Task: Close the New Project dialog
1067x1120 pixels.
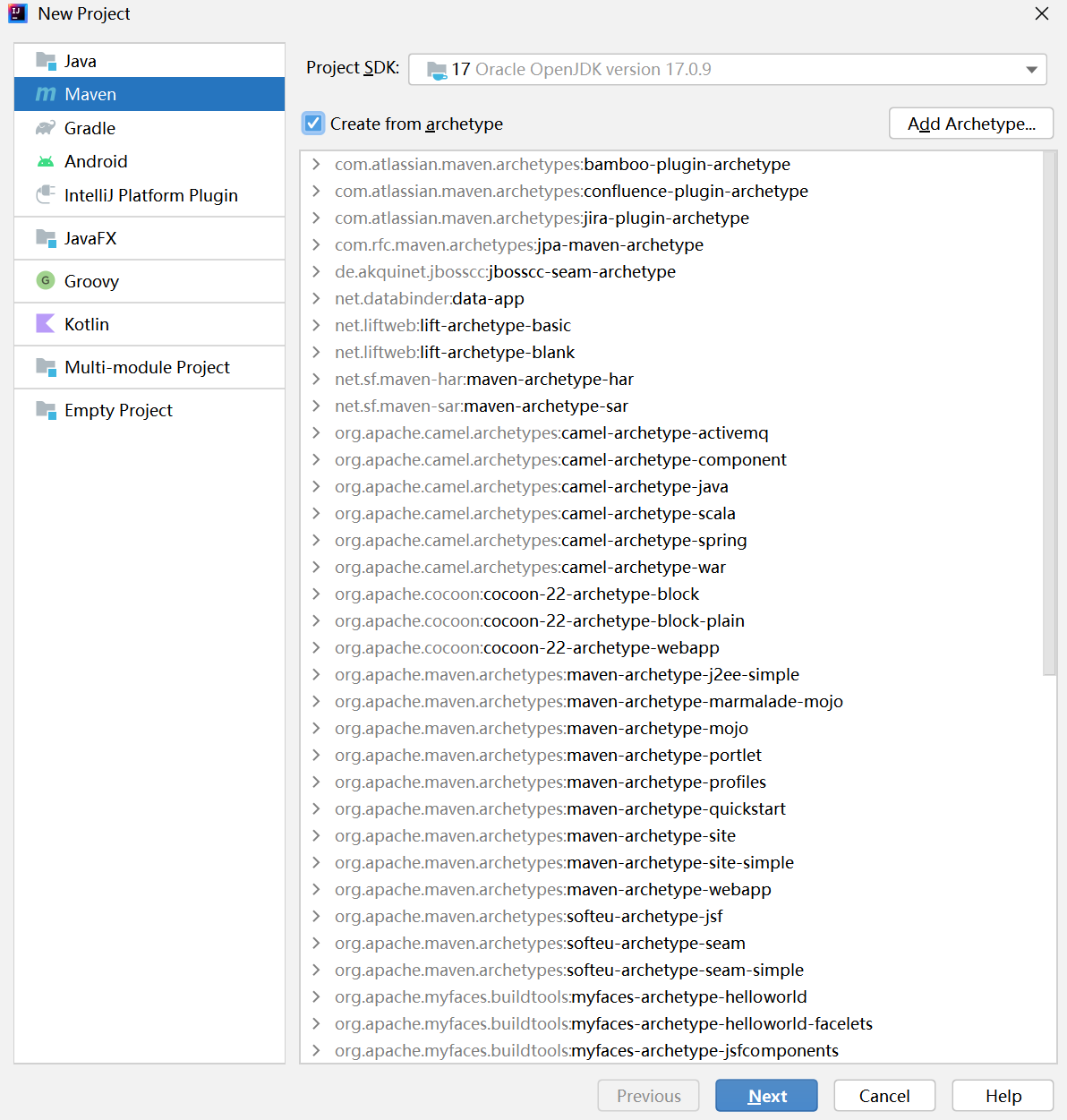Action: pyautogui.click(x=1041, y=13)
